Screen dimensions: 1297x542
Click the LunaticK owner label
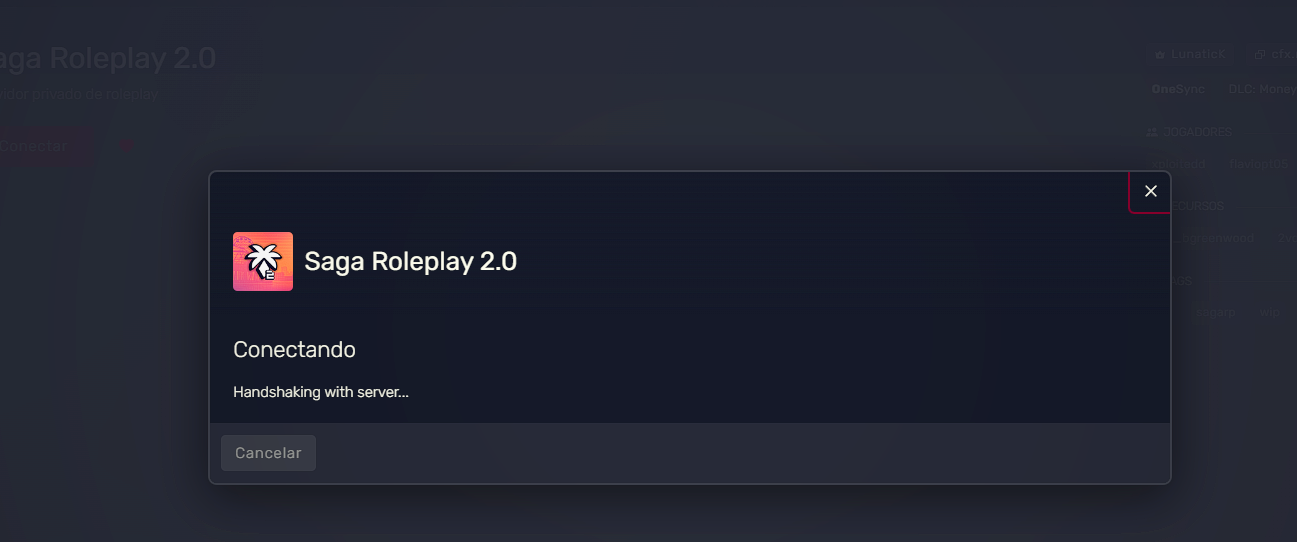[x=1198, y=55]
